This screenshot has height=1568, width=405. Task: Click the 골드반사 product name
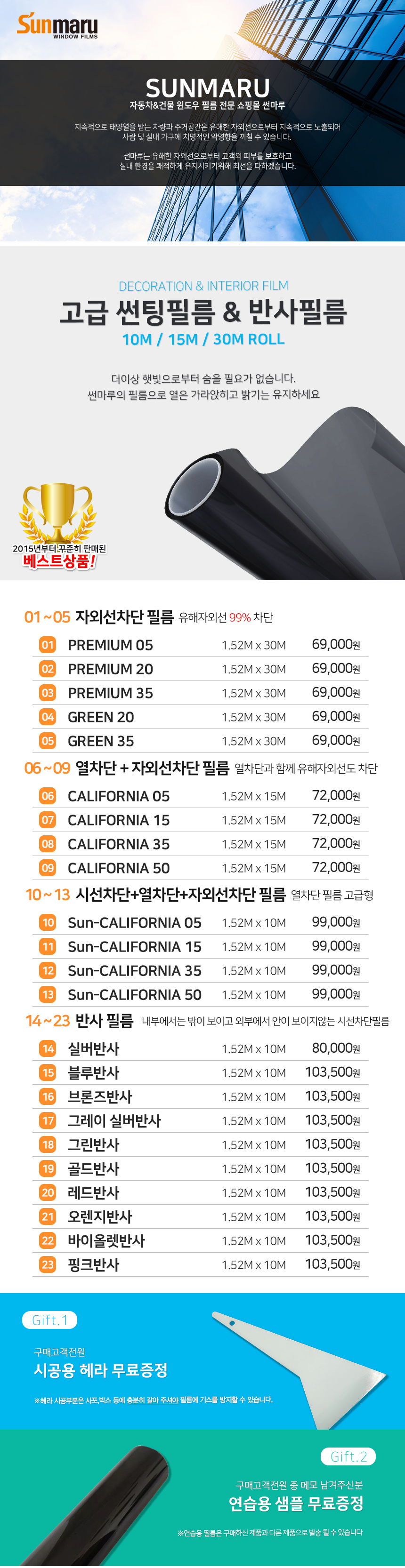[x=93, y=1168]
